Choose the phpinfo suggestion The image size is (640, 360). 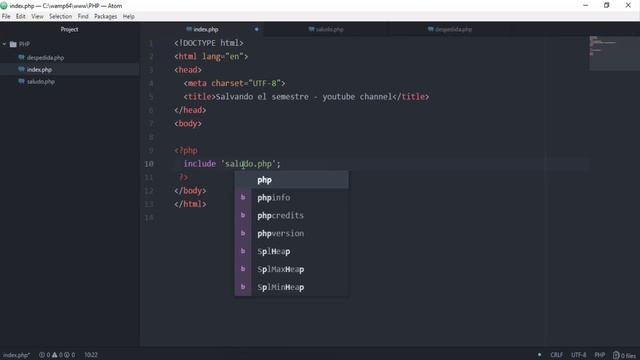pos(291,198)
